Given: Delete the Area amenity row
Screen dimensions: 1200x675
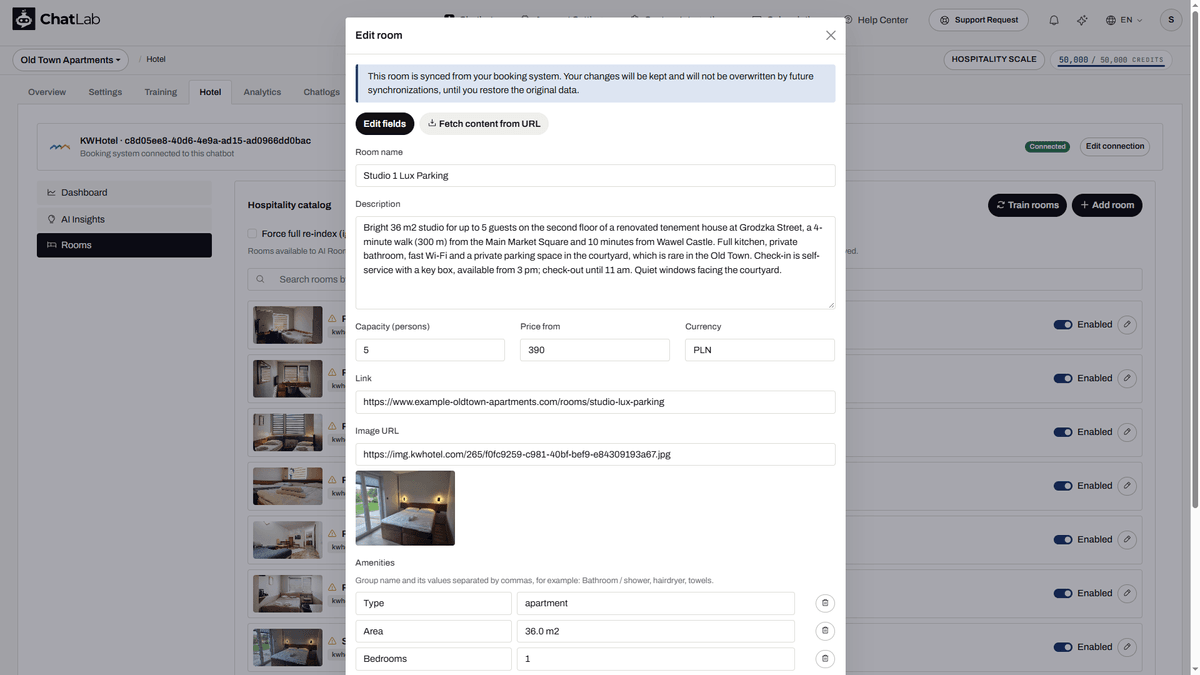Looking at the screenshot, I should [825, 631].
